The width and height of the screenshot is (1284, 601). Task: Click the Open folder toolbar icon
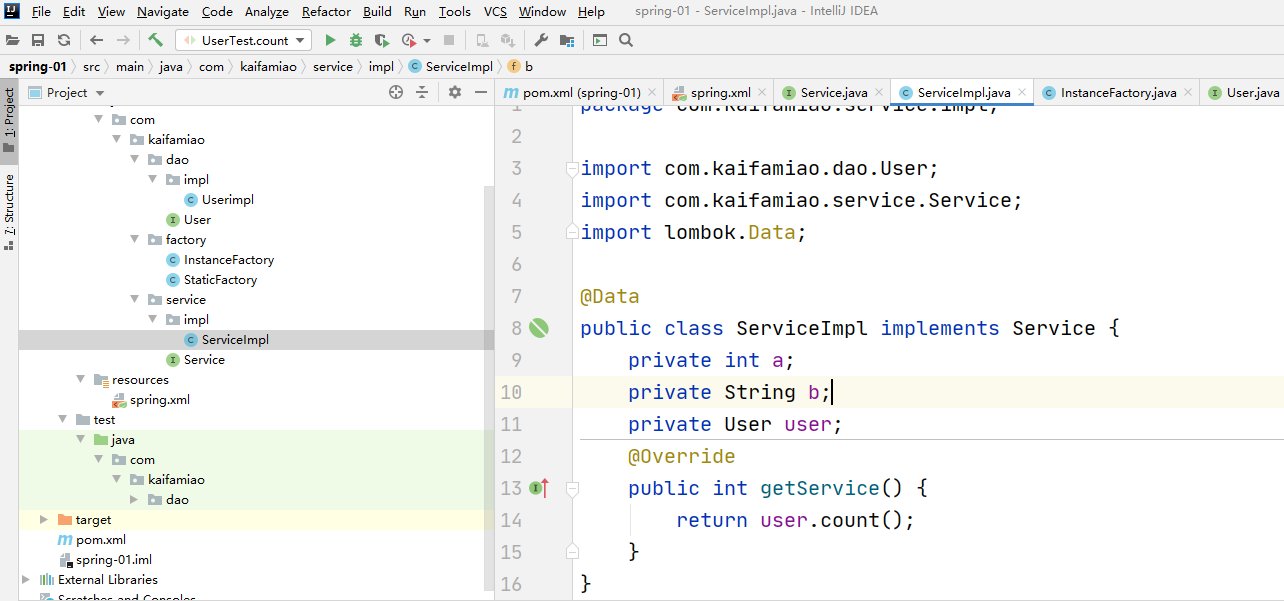pos(13,41)
